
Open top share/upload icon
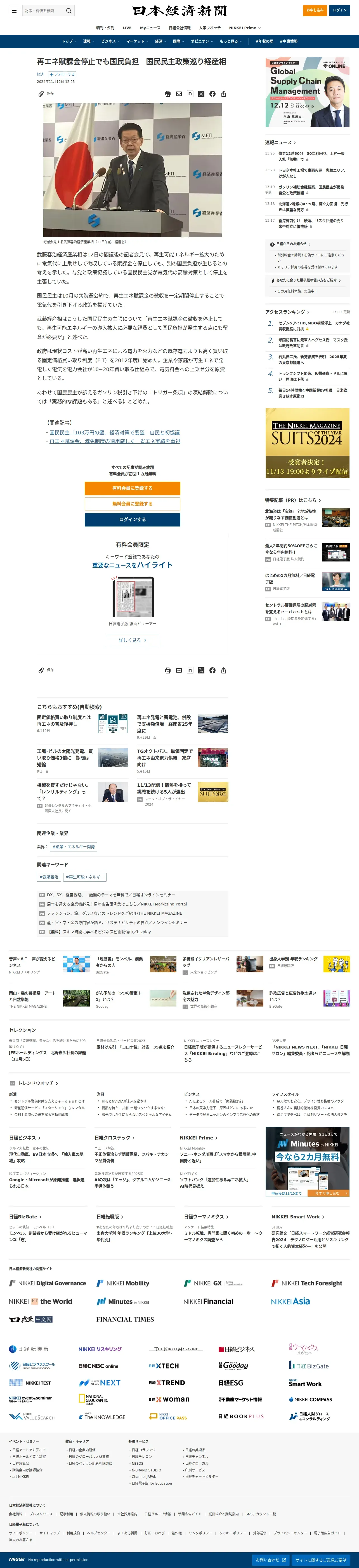coord(224,94)
